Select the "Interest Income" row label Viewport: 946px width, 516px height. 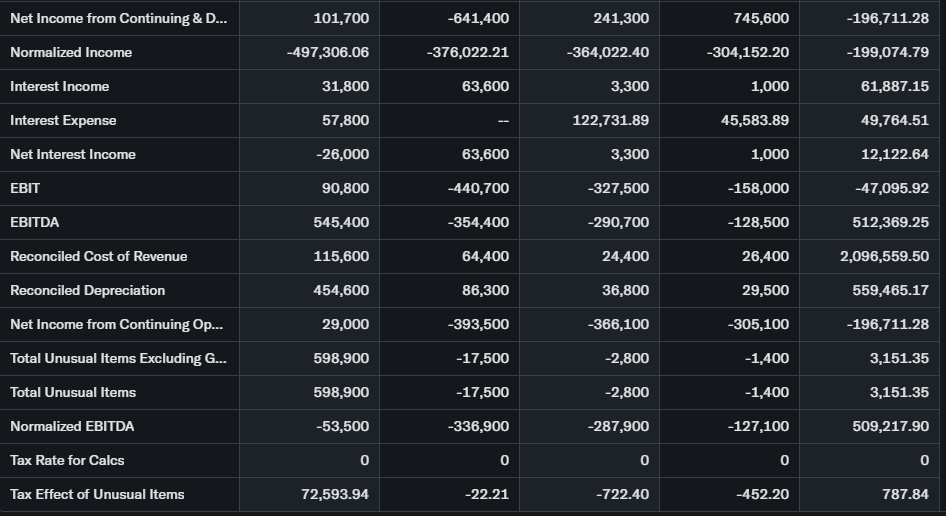pos(60,86)
